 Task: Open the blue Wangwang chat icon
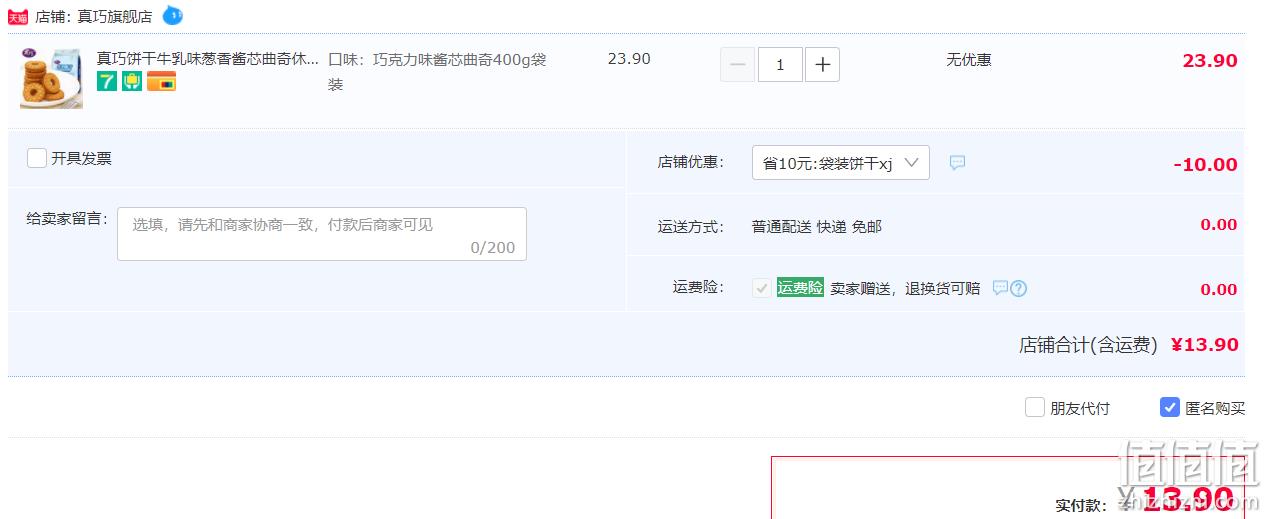coord(172,15)
